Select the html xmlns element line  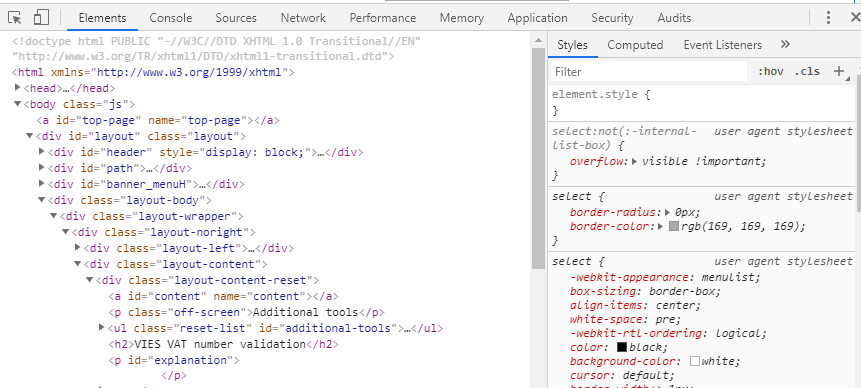(154, 72)
